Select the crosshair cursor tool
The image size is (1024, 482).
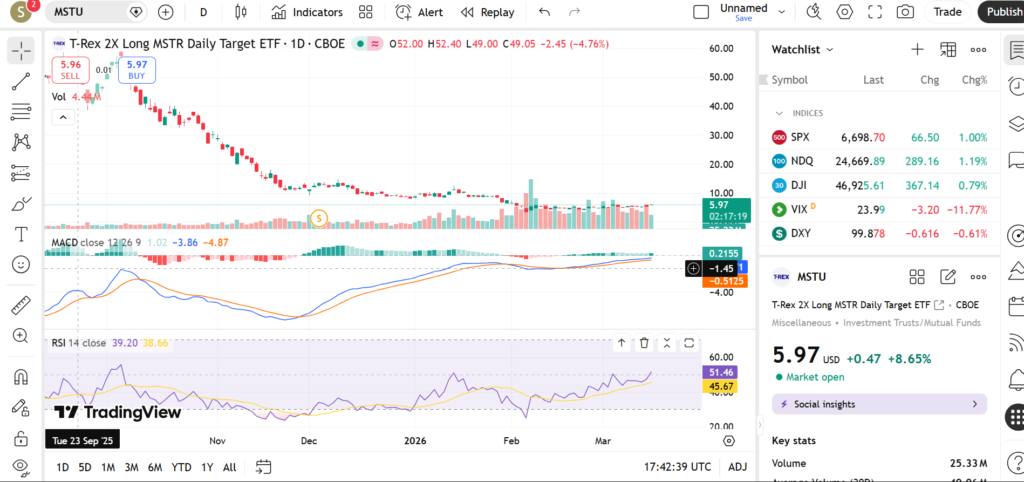tap(21, 50)
